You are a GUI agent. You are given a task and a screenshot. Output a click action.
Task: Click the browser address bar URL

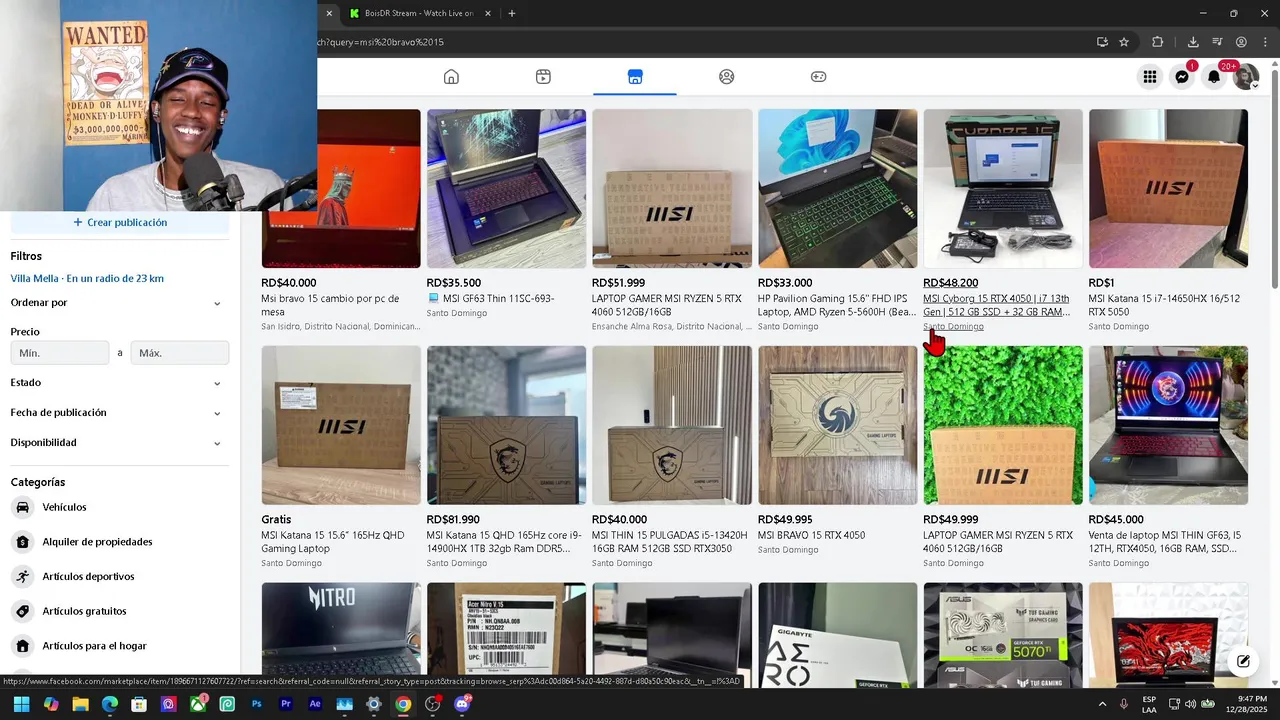click(x=381, y=42)
